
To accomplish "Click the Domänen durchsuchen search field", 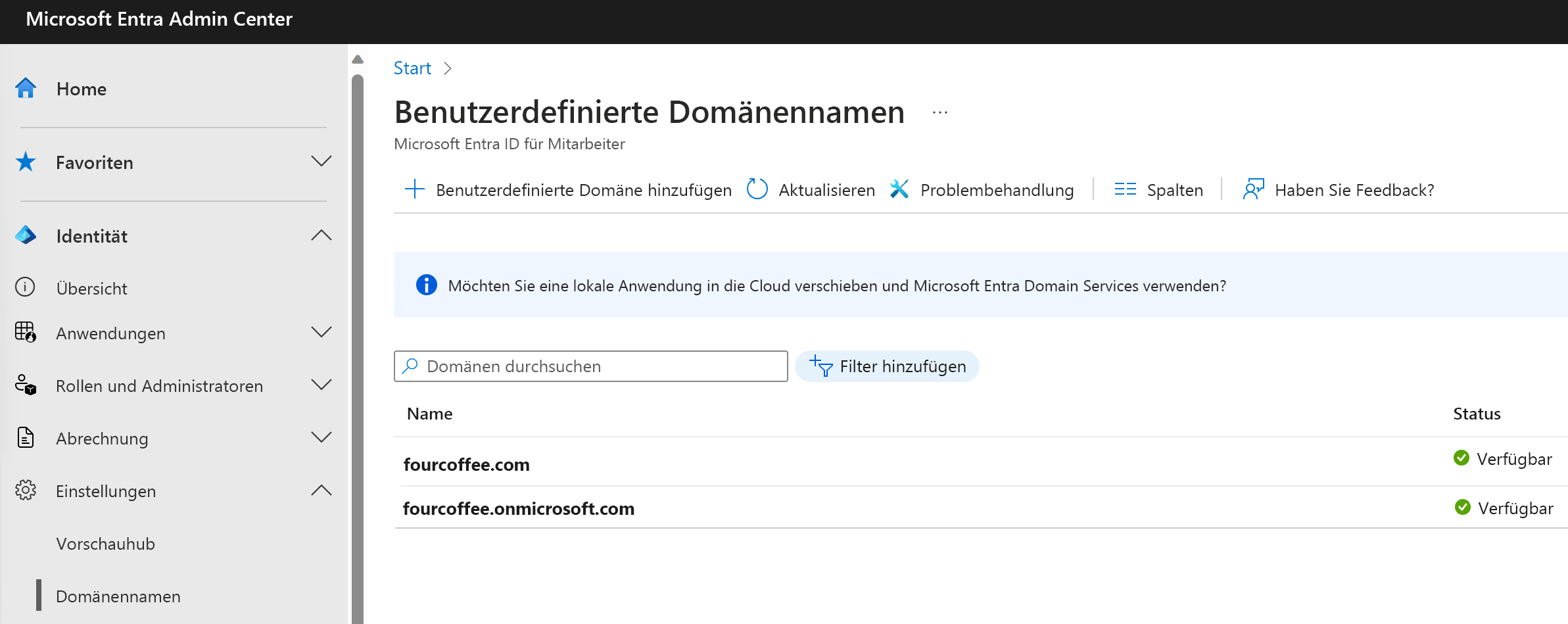I will 591,366.
